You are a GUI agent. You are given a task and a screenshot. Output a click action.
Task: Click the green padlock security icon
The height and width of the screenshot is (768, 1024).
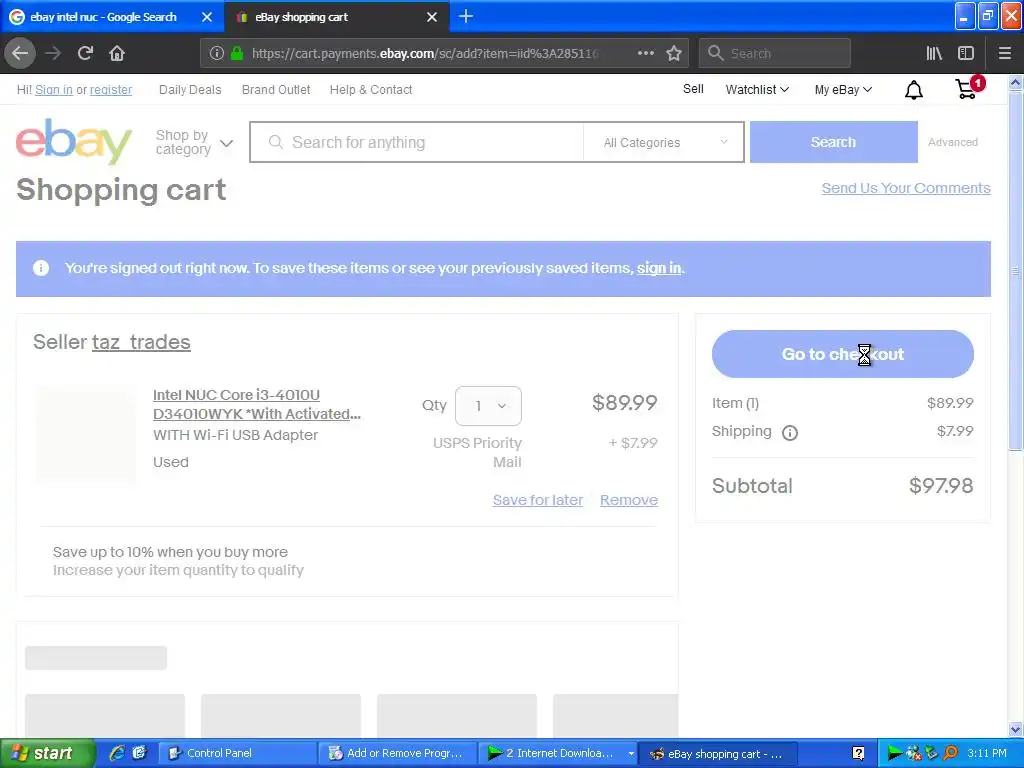coord(237,54)
